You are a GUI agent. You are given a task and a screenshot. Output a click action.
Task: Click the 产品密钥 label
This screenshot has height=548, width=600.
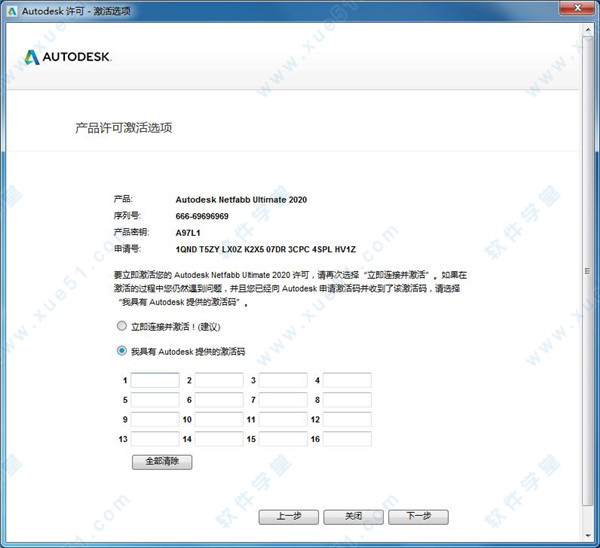131,232
